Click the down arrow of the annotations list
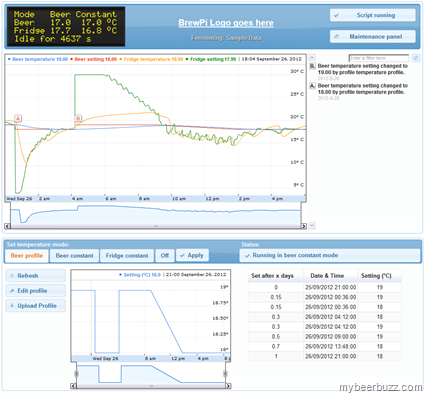This screenshot has height=393, width=426. (312, 226)
